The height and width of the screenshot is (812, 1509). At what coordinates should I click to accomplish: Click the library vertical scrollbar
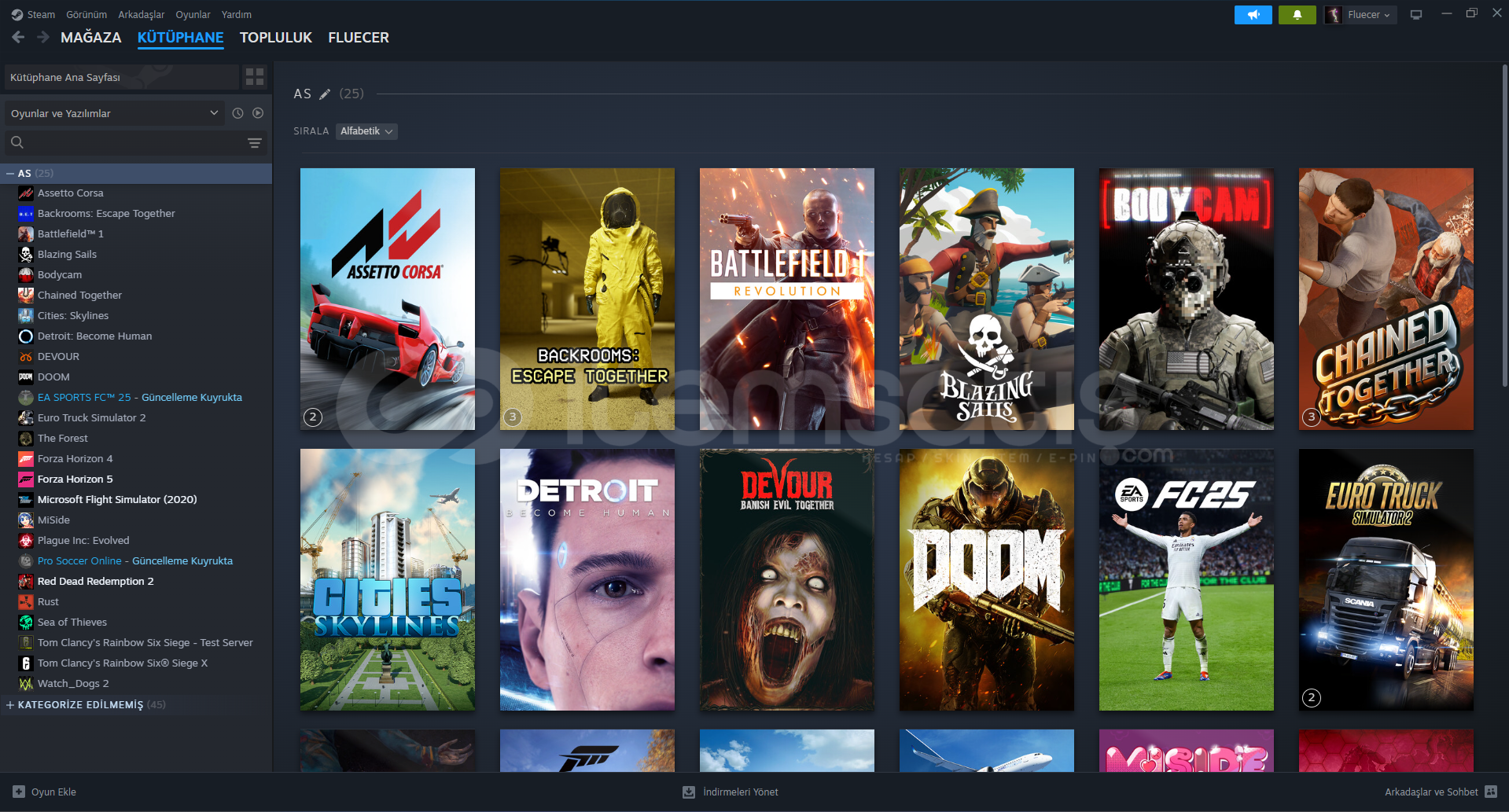point(1504,226)
